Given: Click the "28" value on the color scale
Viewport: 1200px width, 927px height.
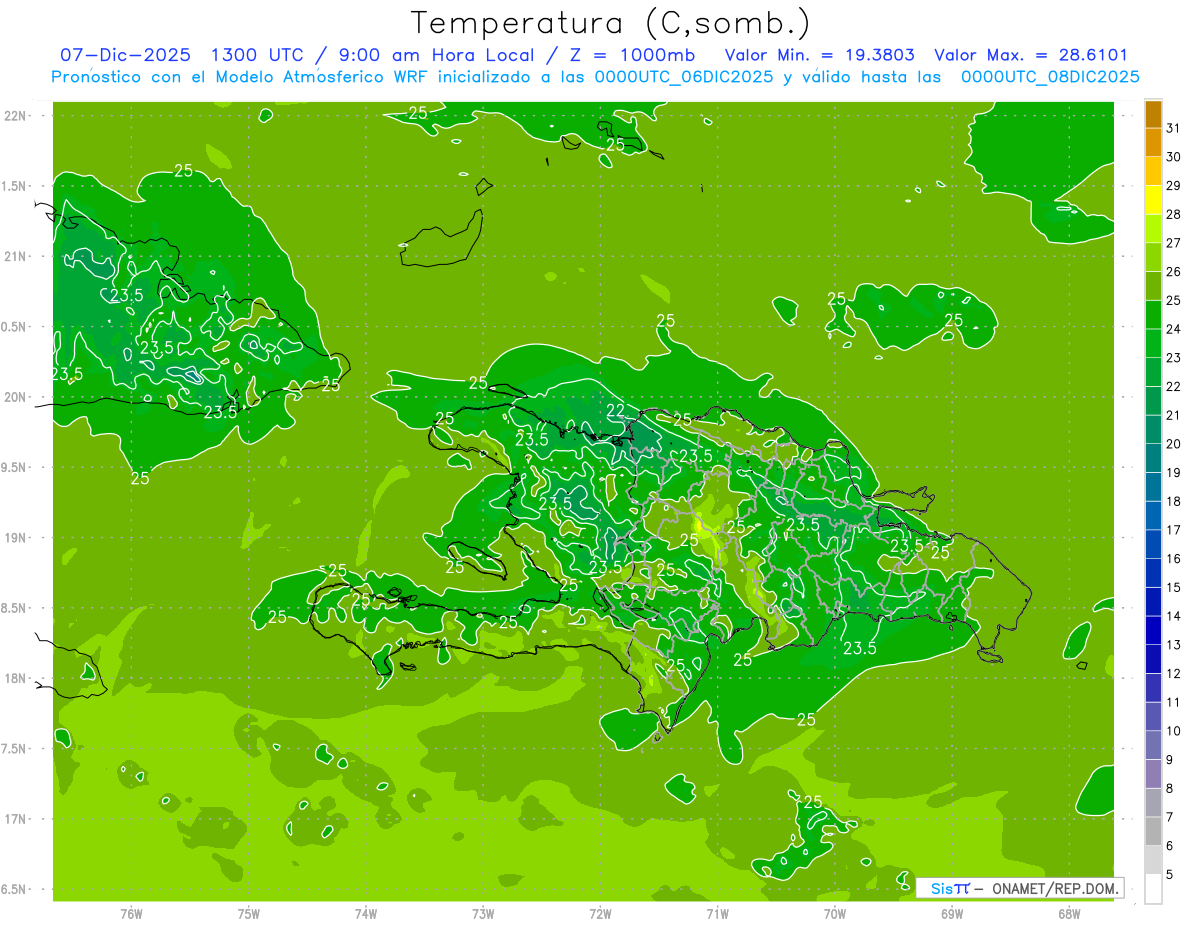Looking at the screenshot, I should point(1174,215).
